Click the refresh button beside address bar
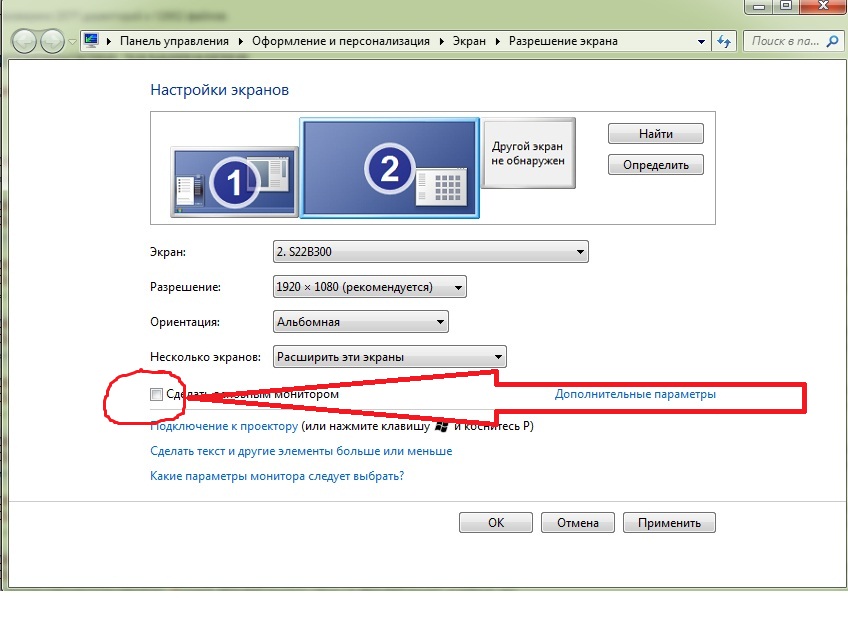The height and width of the screenshot is (640, 848). (x=724, y=41)
